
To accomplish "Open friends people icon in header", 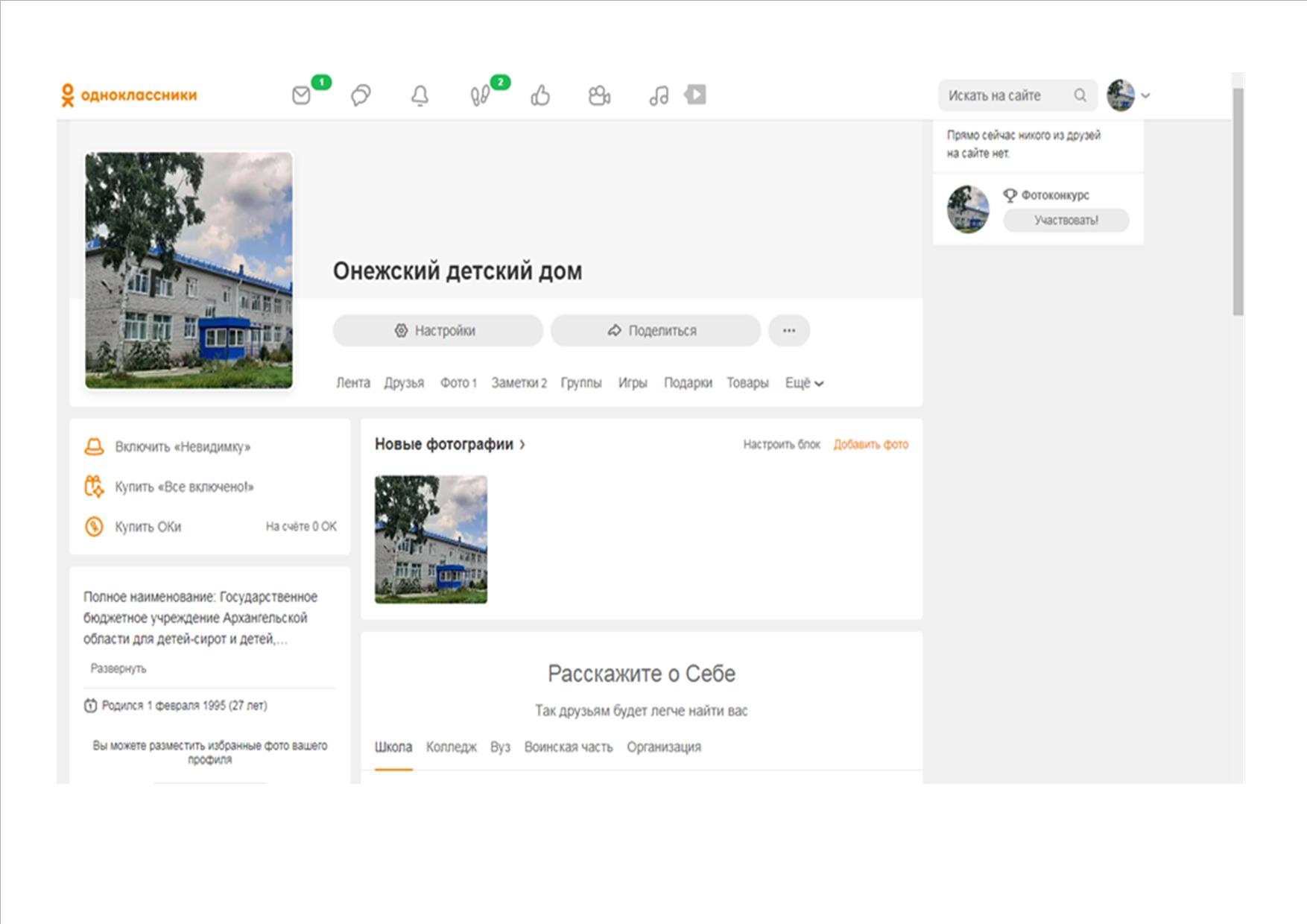I will pyautogui.click(x=599, y=95).
